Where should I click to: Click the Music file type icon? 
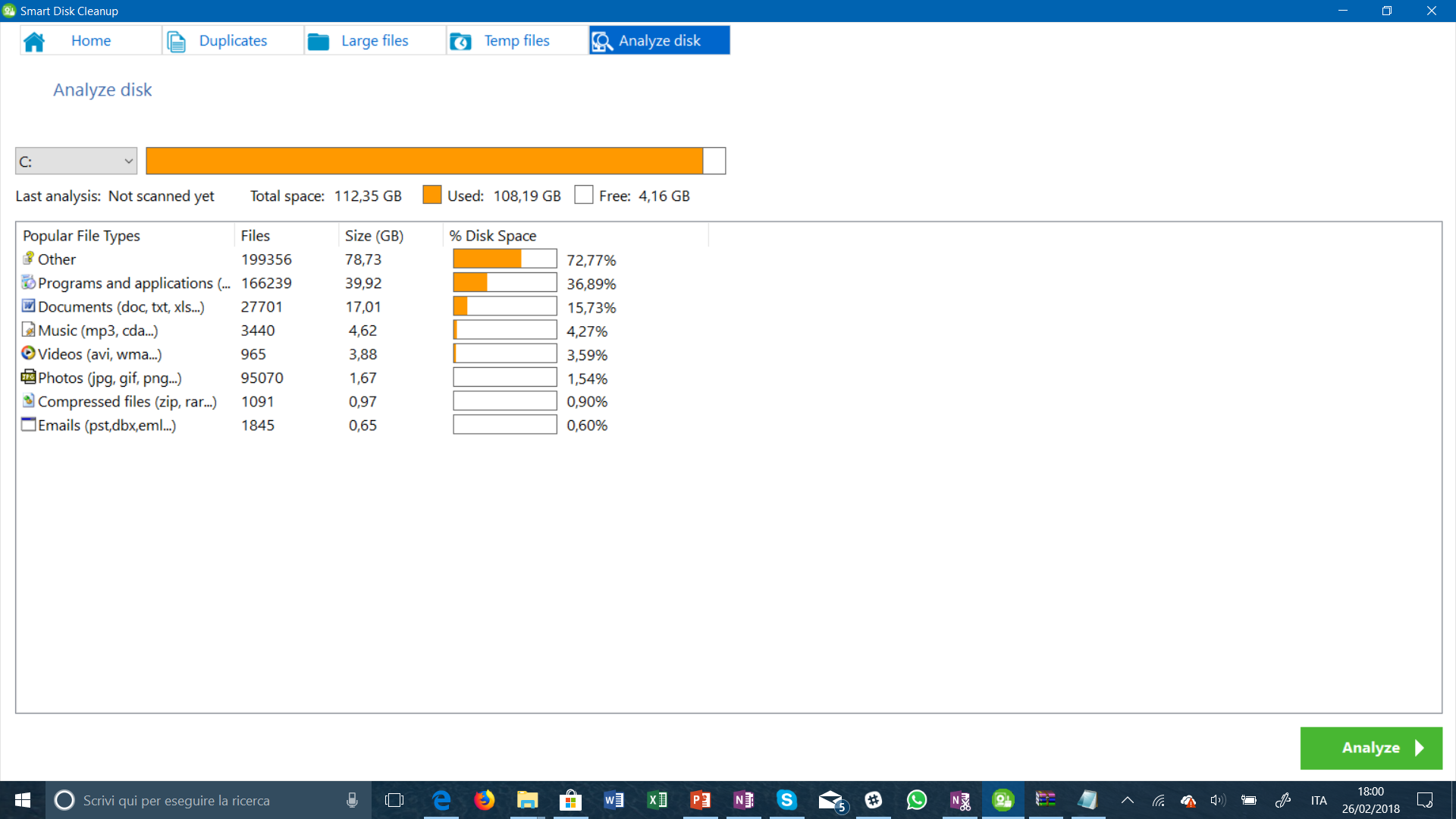[x=29, y=330]
